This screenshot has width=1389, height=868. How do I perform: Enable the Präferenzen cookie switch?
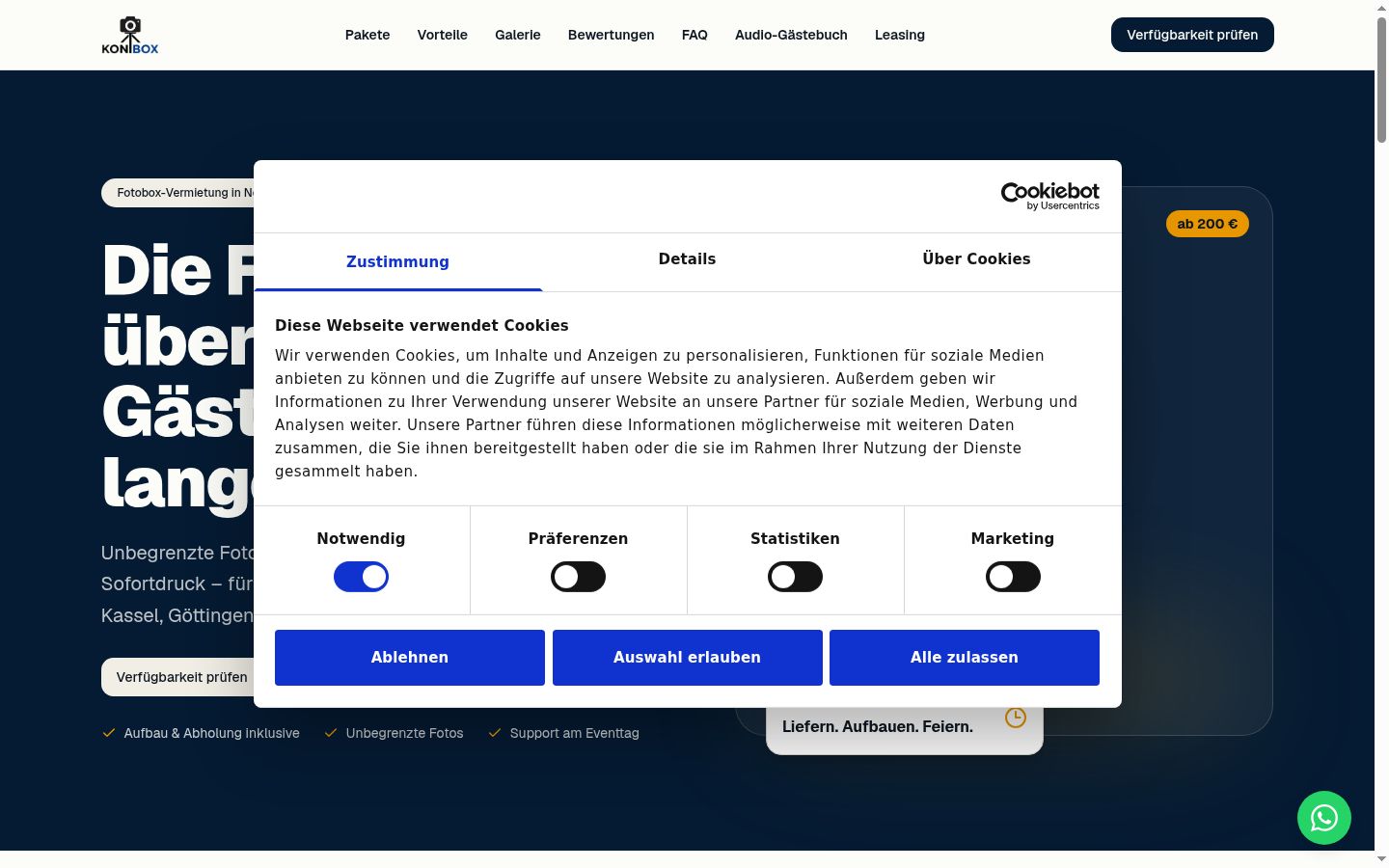[x=578, y=577]
